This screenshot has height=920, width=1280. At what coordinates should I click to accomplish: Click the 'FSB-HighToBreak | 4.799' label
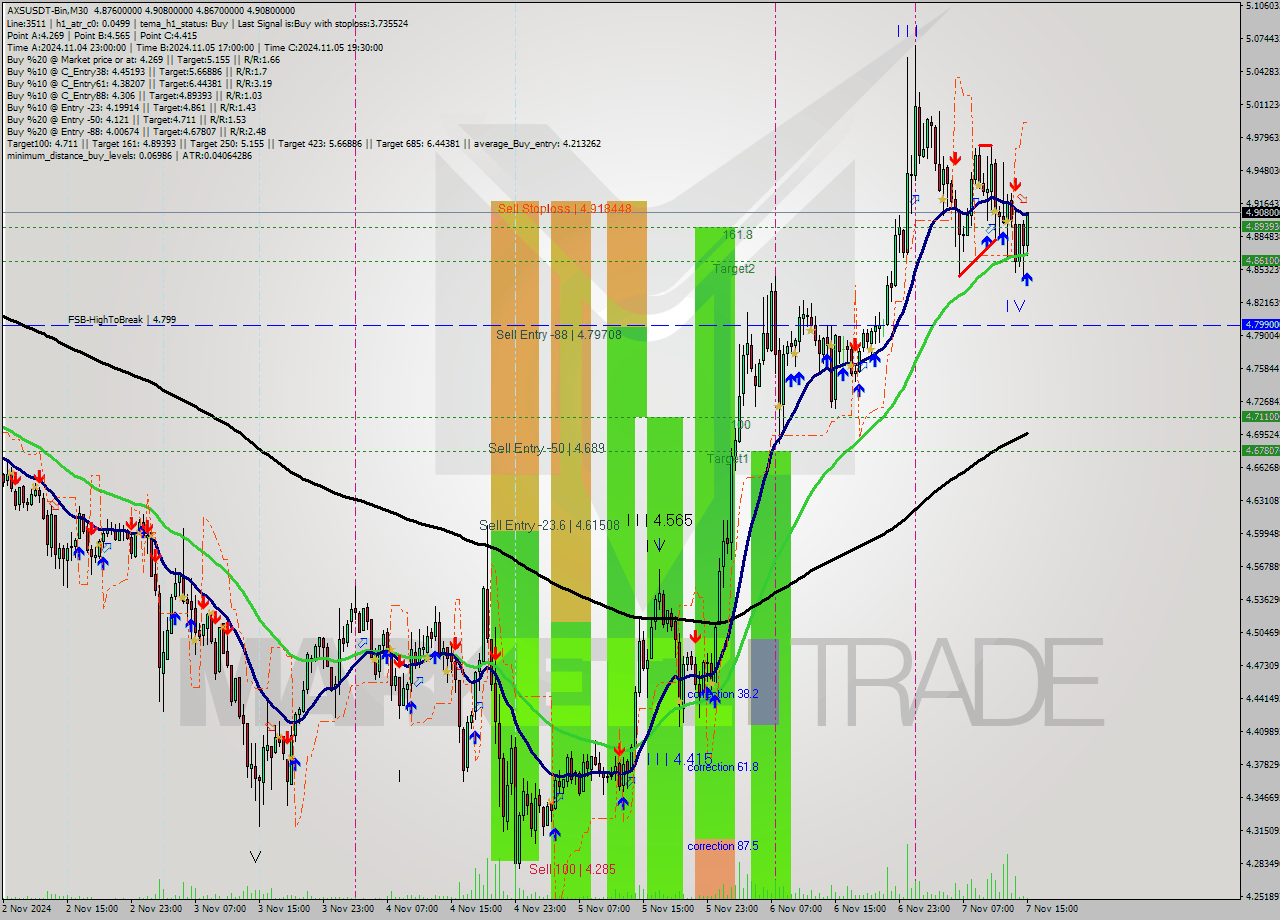122,320
